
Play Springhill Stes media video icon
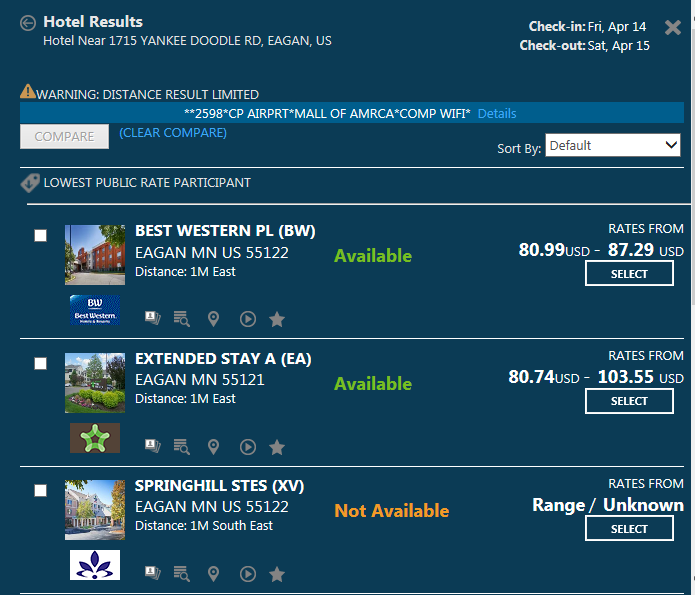tap(248, 574)
